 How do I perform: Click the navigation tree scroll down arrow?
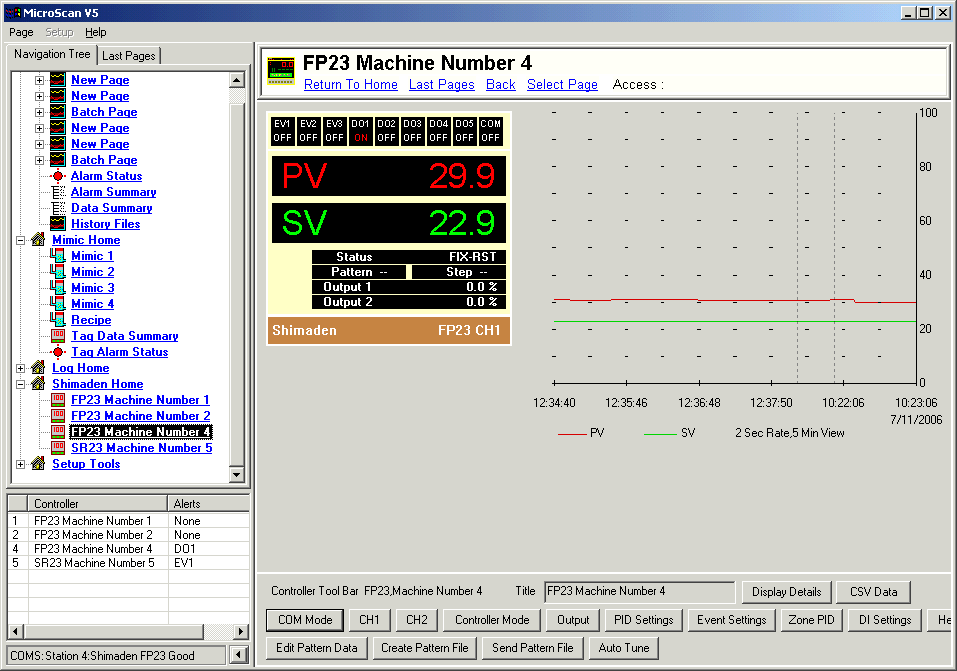coord(237,474)
